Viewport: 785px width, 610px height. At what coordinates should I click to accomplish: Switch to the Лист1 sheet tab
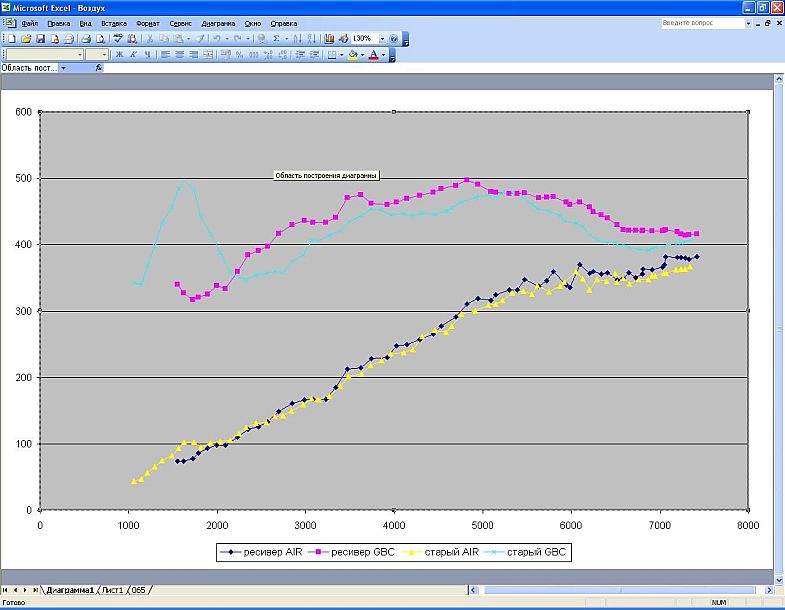pyautogui.click(x=111, y=590)
